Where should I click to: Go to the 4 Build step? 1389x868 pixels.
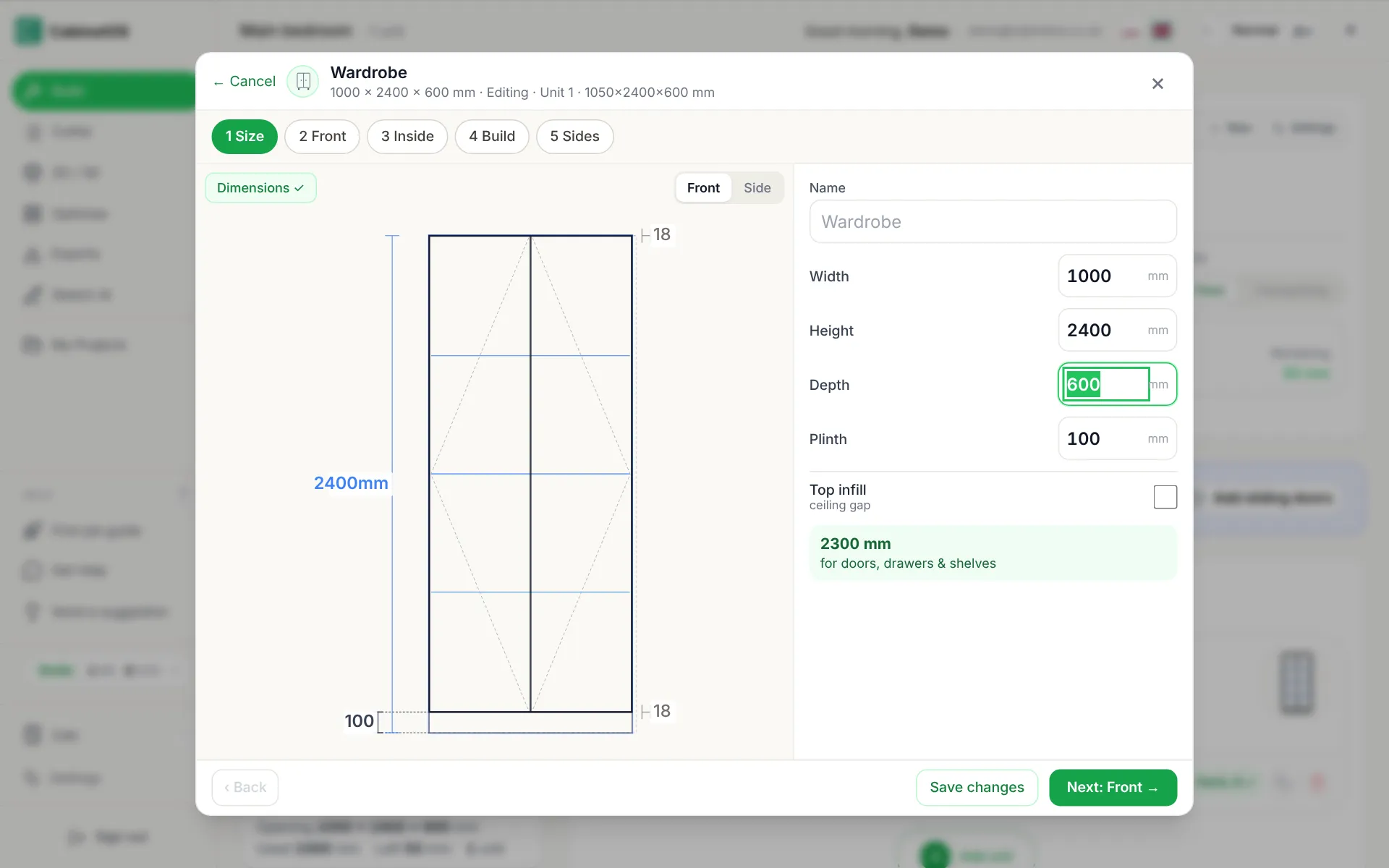(492, 137)
